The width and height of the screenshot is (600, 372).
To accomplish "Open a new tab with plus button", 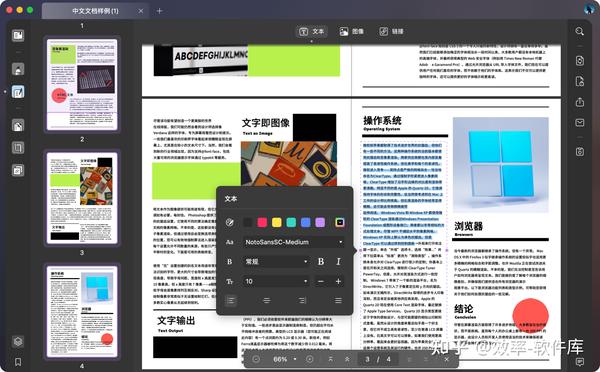I will pyautogui.click(x=160, y=11).
